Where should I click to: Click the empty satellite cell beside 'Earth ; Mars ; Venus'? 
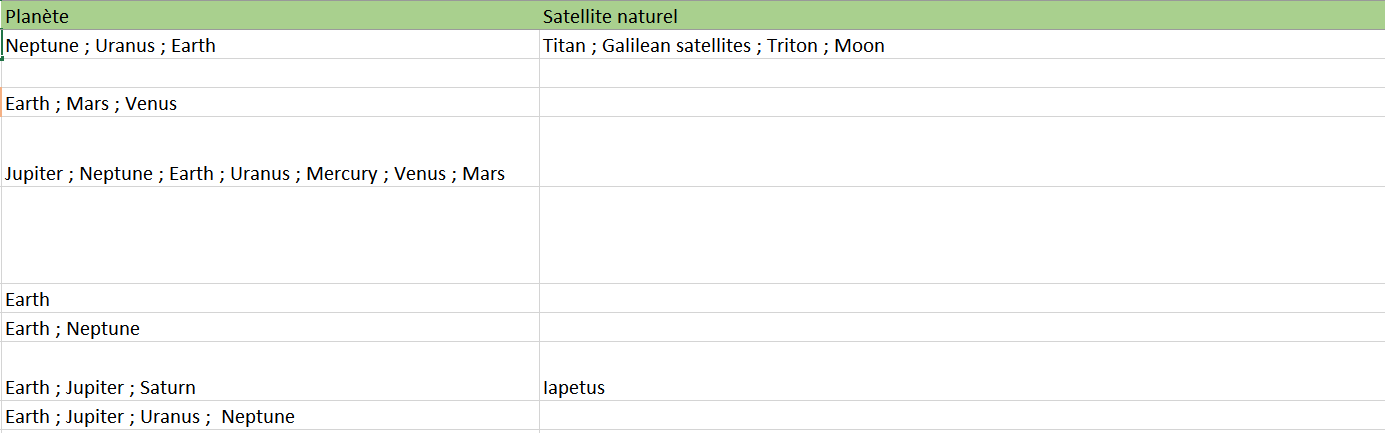[x=960, y=103]
